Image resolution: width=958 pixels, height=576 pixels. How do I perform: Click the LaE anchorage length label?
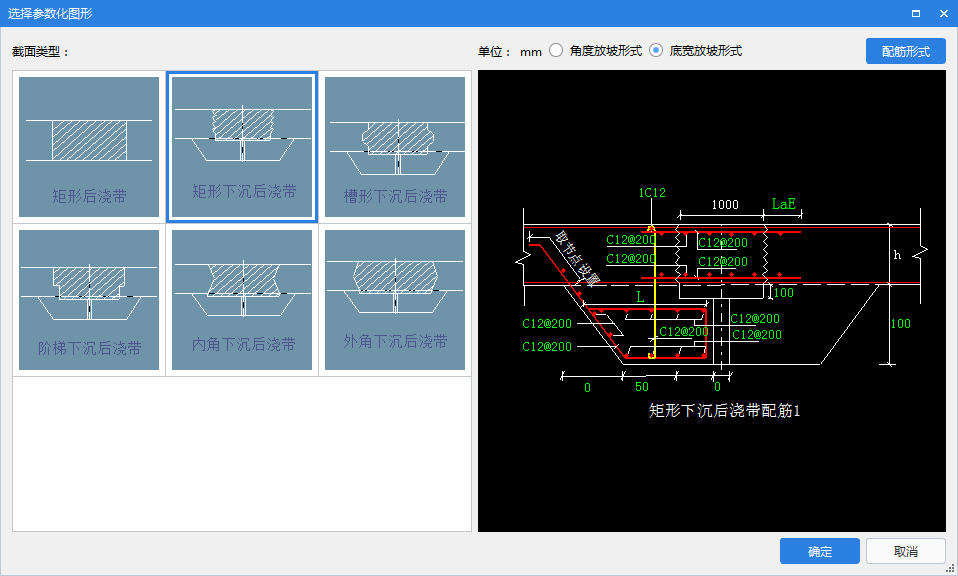[783, 203]
